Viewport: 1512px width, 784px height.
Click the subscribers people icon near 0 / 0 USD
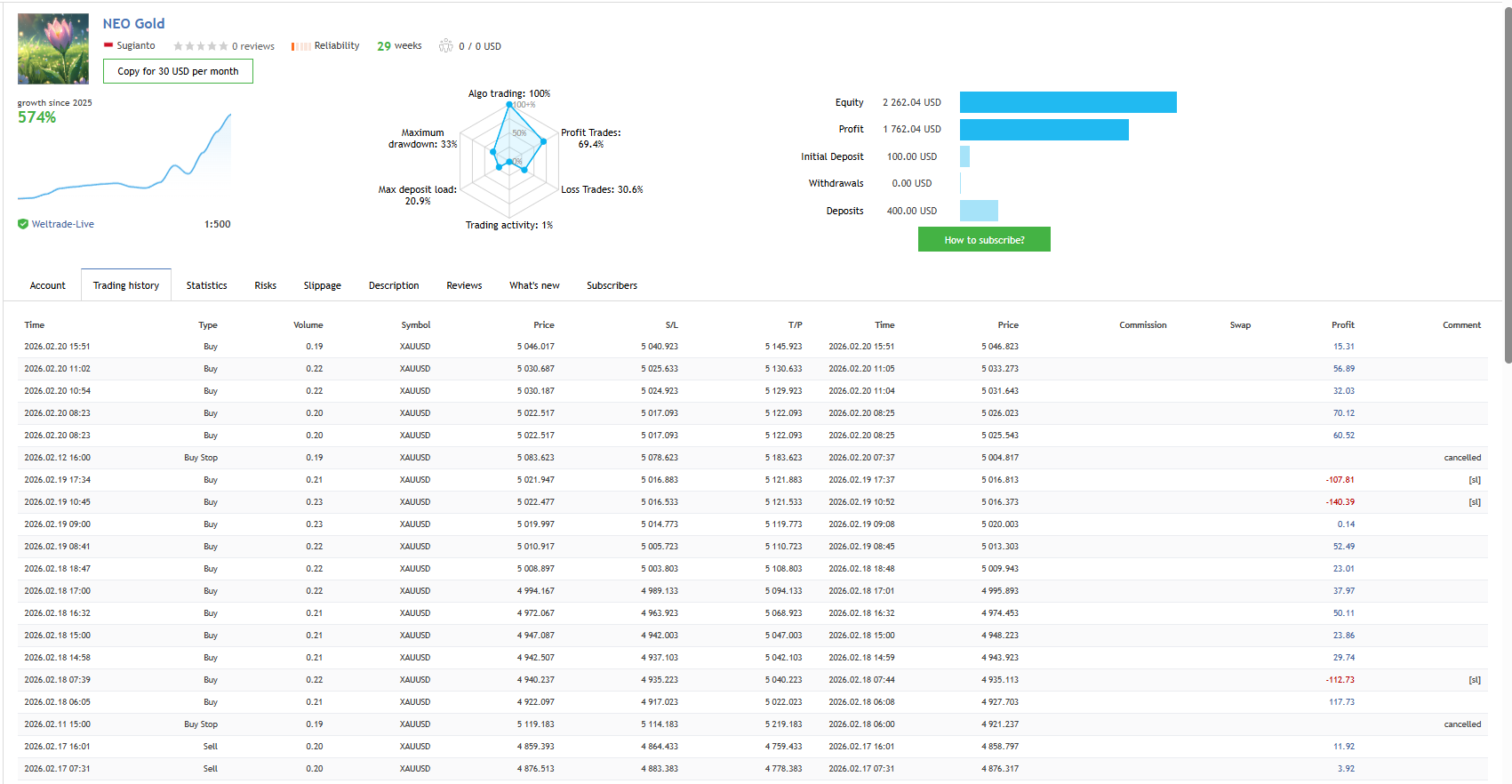tap(446, 45)
